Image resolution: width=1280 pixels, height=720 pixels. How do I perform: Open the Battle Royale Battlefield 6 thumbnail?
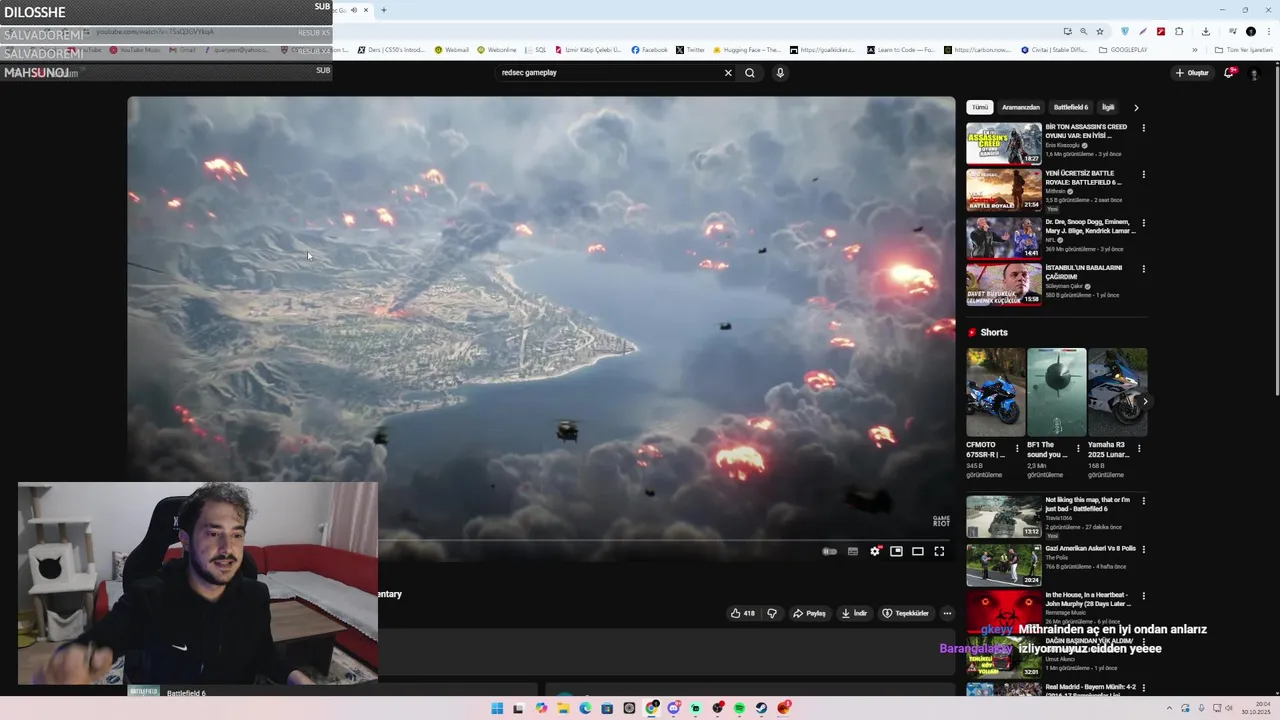[x=1003, y=190]
